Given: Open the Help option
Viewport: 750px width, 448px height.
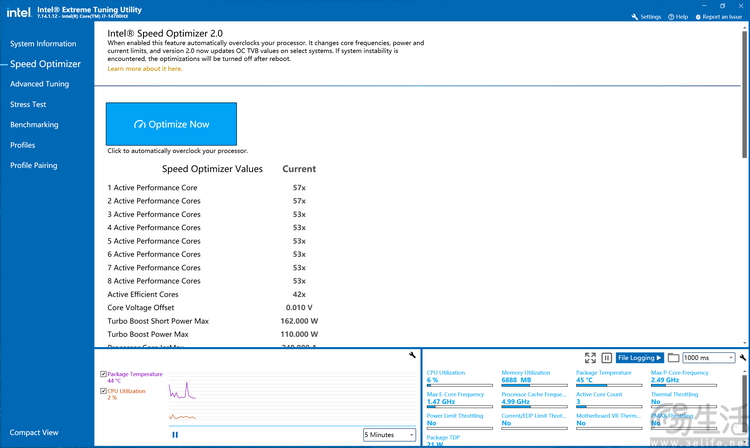Looking at the screenshot, I should [678, 17].
